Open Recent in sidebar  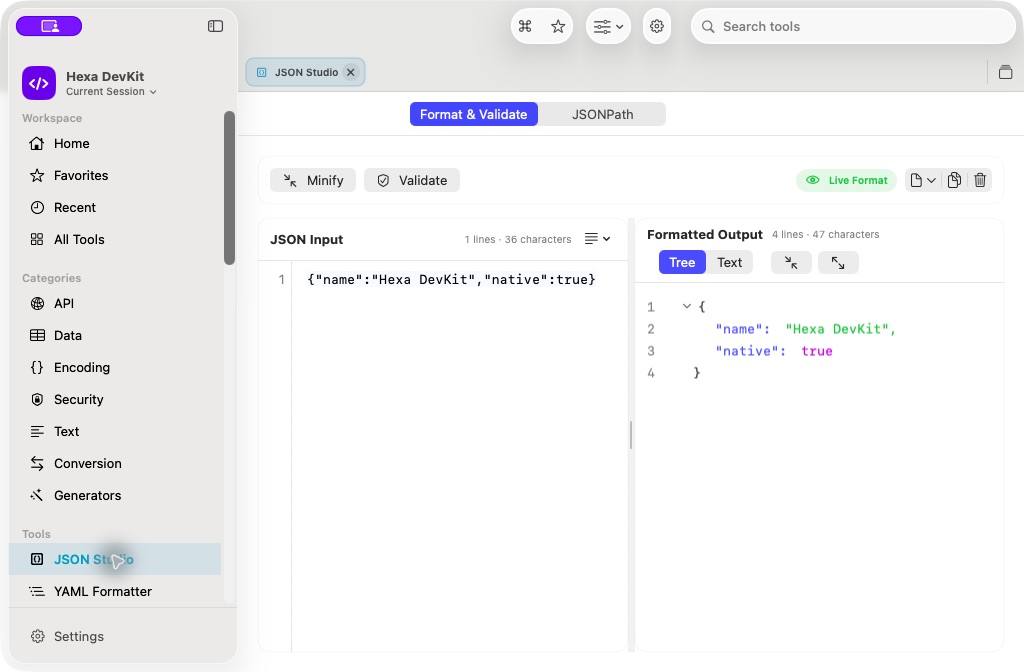115,208
